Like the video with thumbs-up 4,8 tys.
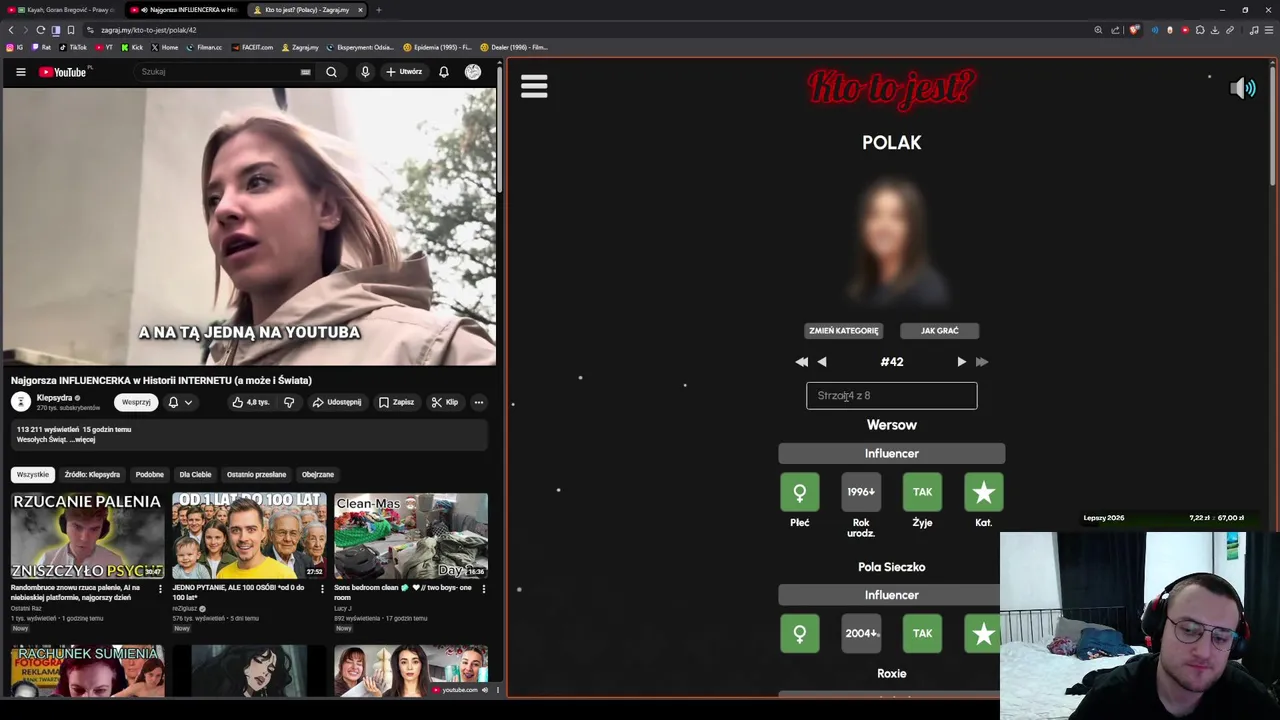Viewport: 1280px width, 720px height. click(x=250, y=402)
